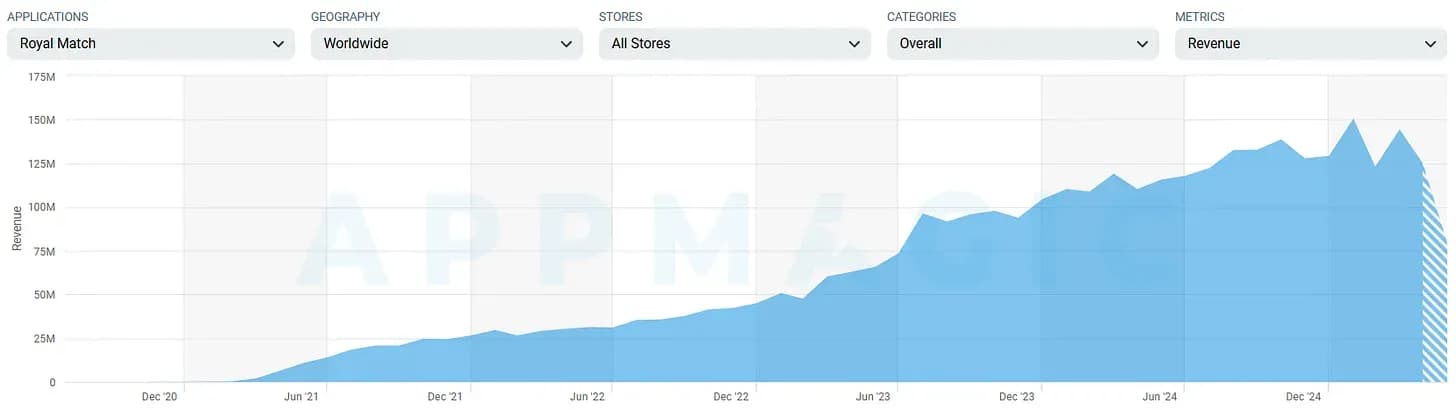This screenshot has height=410, width=1456.
Task: Select the Jun '24 x-axis label
Action: click(1159, 397)
